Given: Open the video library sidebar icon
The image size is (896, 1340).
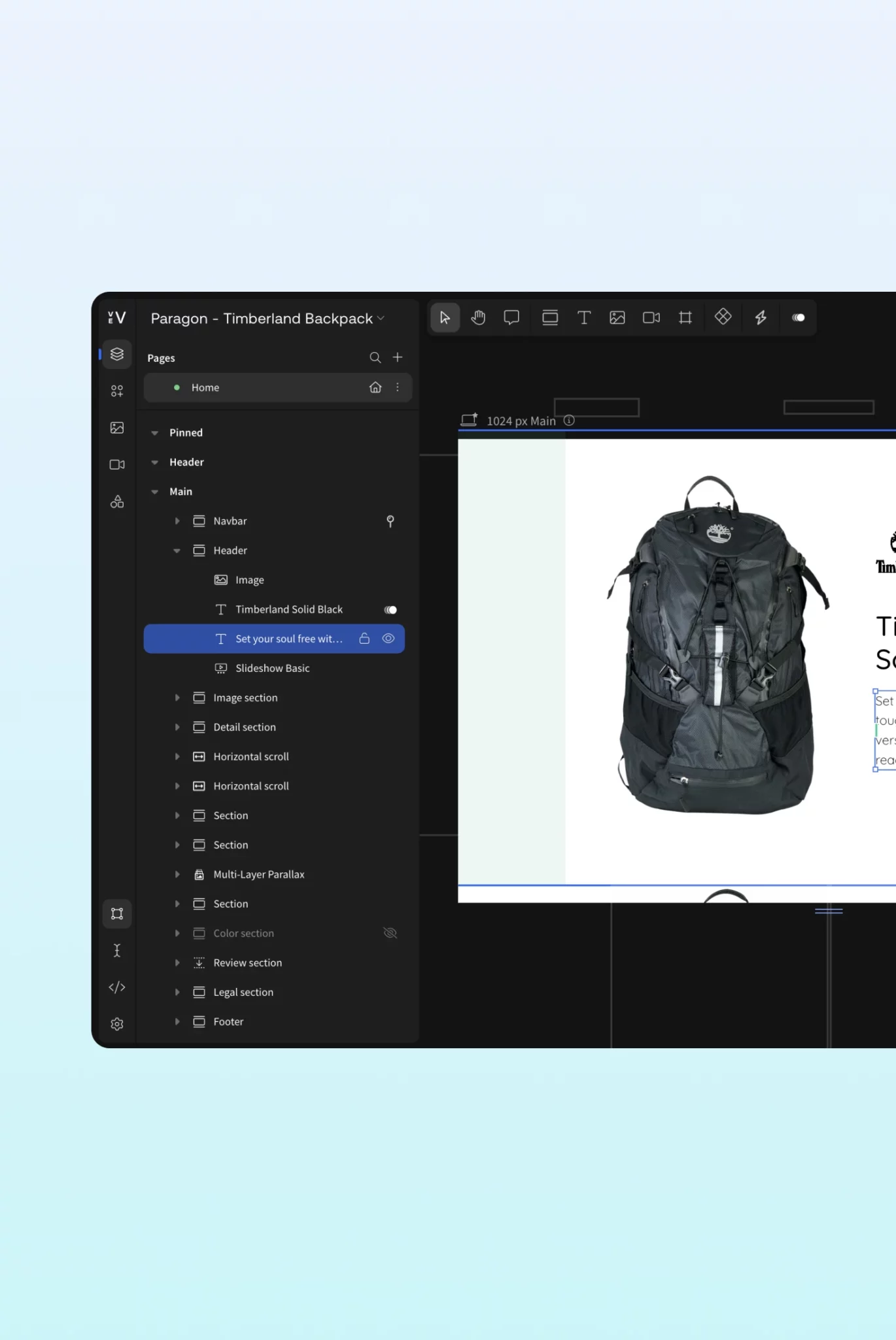Looking at the screenshot, I should tap(117, 465).
